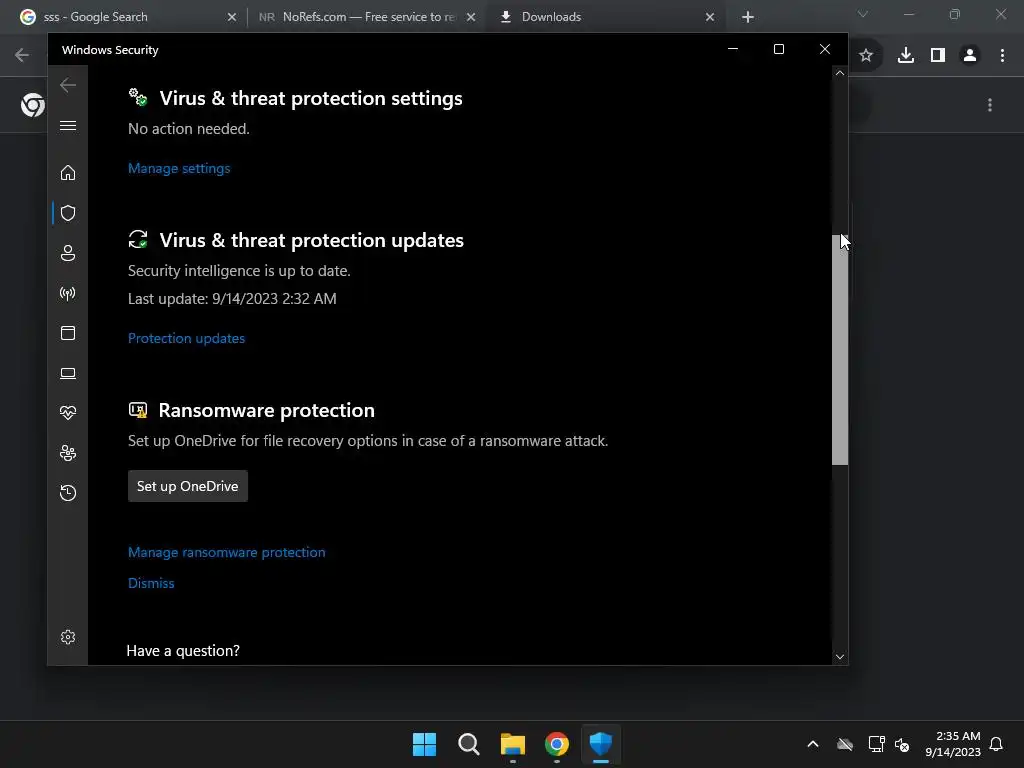Open Protection updates link
1024x768 pixels.
click(186, 338)
